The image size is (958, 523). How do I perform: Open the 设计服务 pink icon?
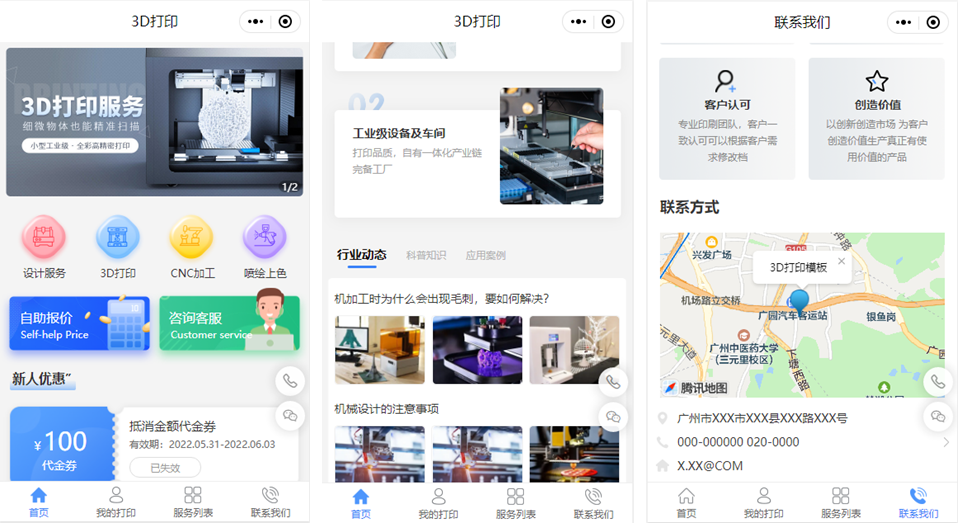(x=43, y=236)
